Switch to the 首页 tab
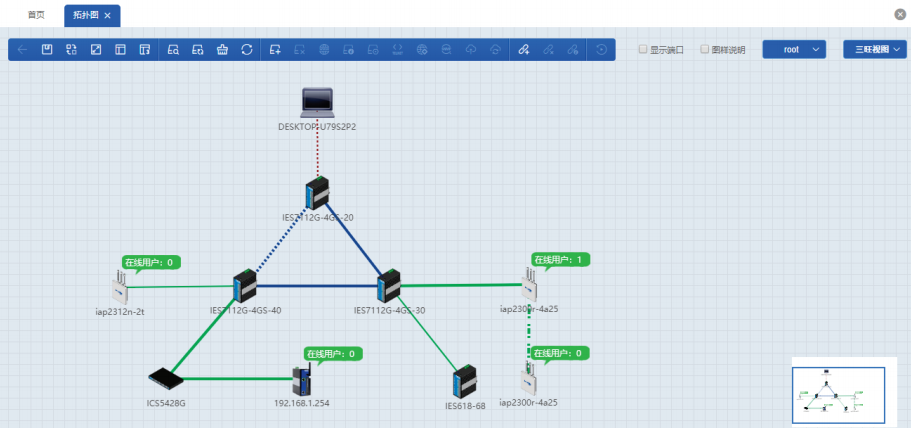 point(36,15)
